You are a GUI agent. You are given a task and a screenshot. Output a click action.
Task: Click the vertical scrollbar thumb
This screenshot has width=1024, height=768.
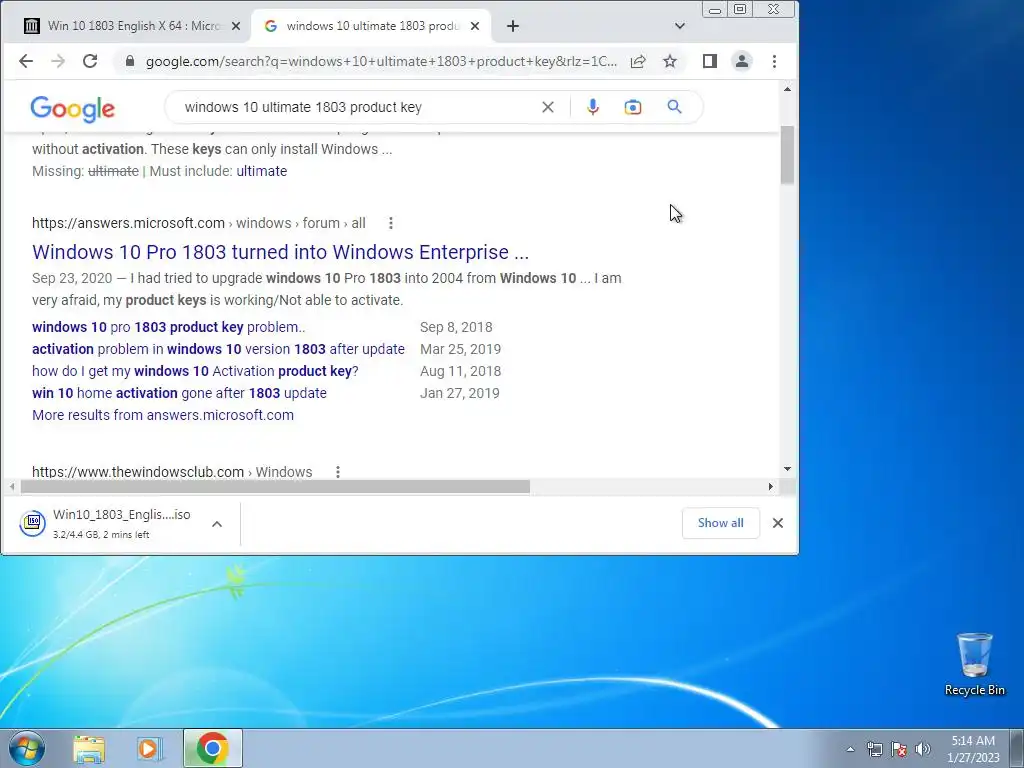tap(787, 154)
